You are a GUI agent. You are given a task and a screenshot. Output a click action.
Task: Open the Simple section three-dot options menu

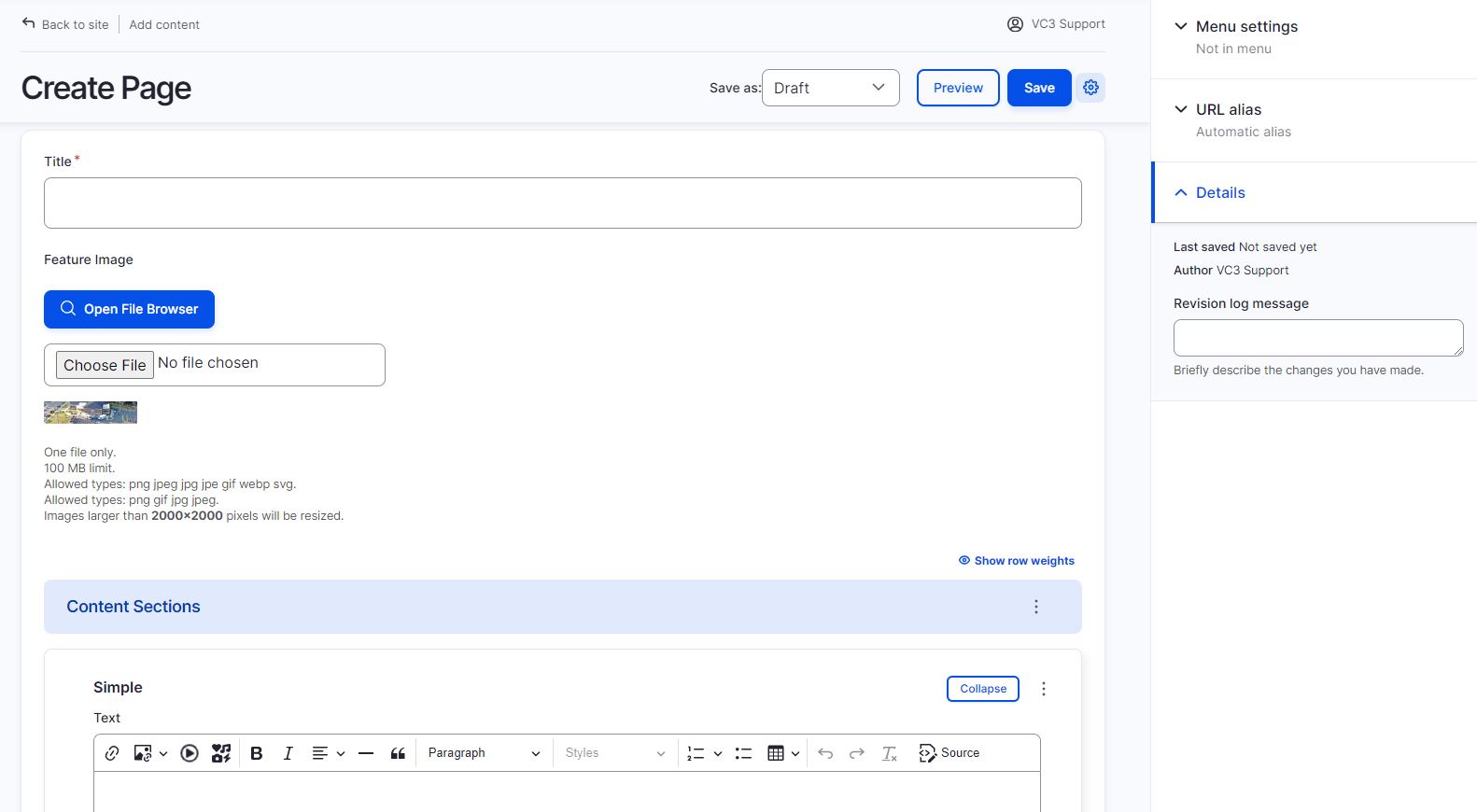point(1044,689)
